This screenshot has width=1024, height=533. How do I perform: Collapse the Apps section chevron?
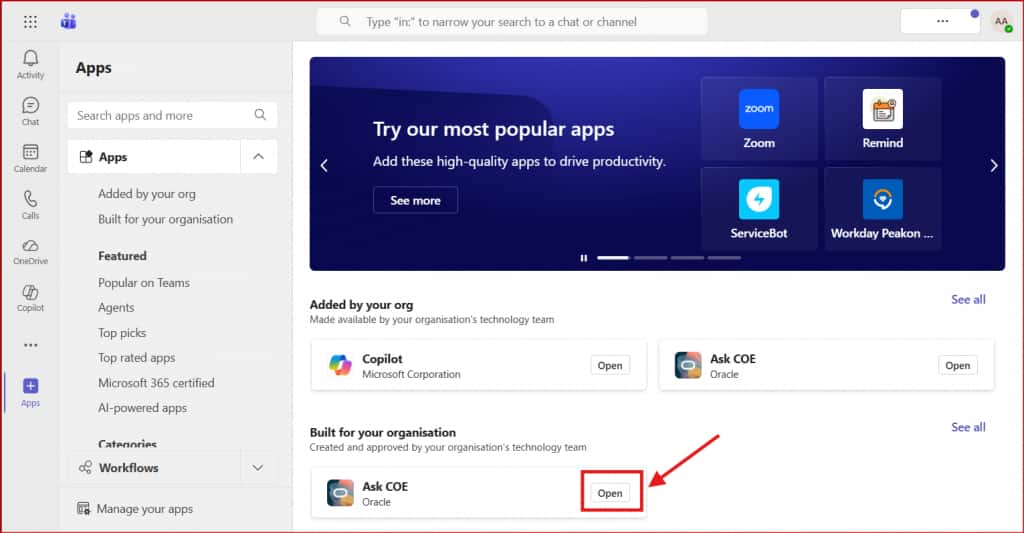tap(259, 157)
